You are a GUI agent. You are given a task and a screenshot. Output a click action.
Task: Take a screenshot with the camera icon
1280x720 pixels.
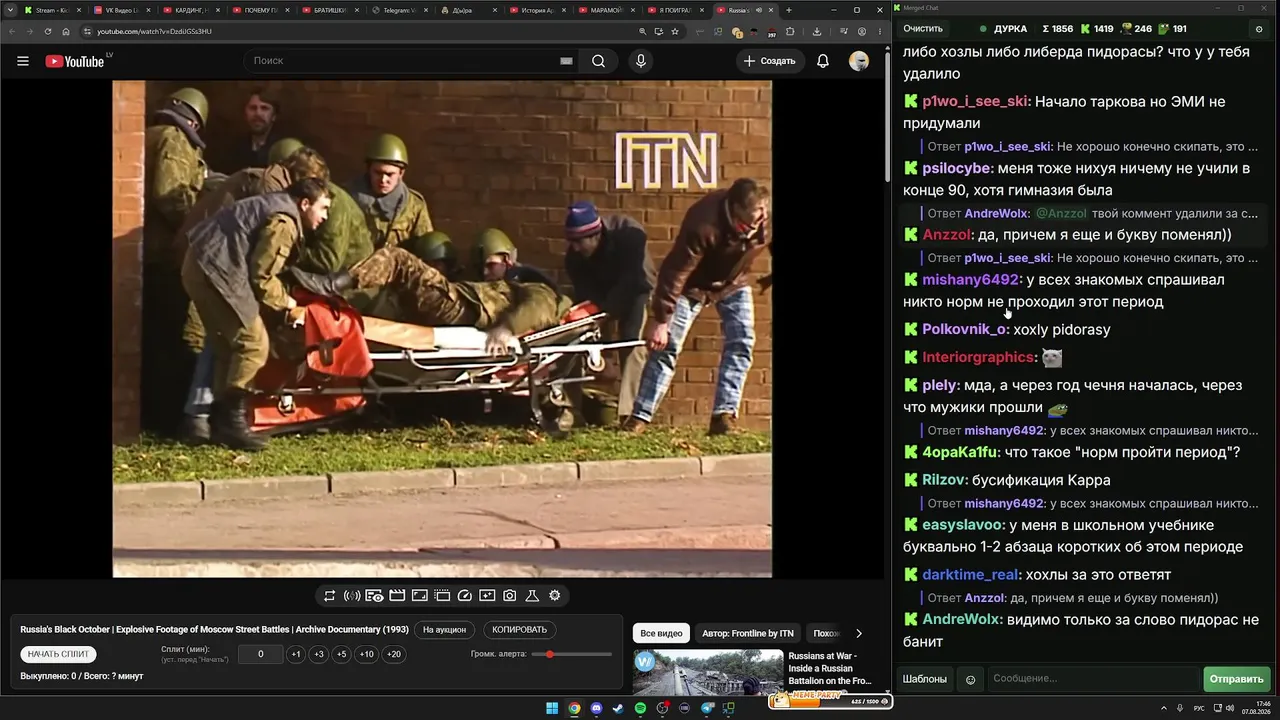pyautogui.click(x=509, y=595)
